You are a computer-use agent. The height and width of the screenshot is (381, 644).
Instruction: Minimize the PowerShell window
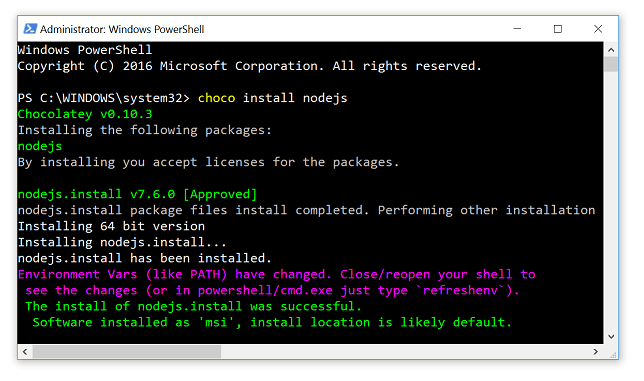click(517, 29)
